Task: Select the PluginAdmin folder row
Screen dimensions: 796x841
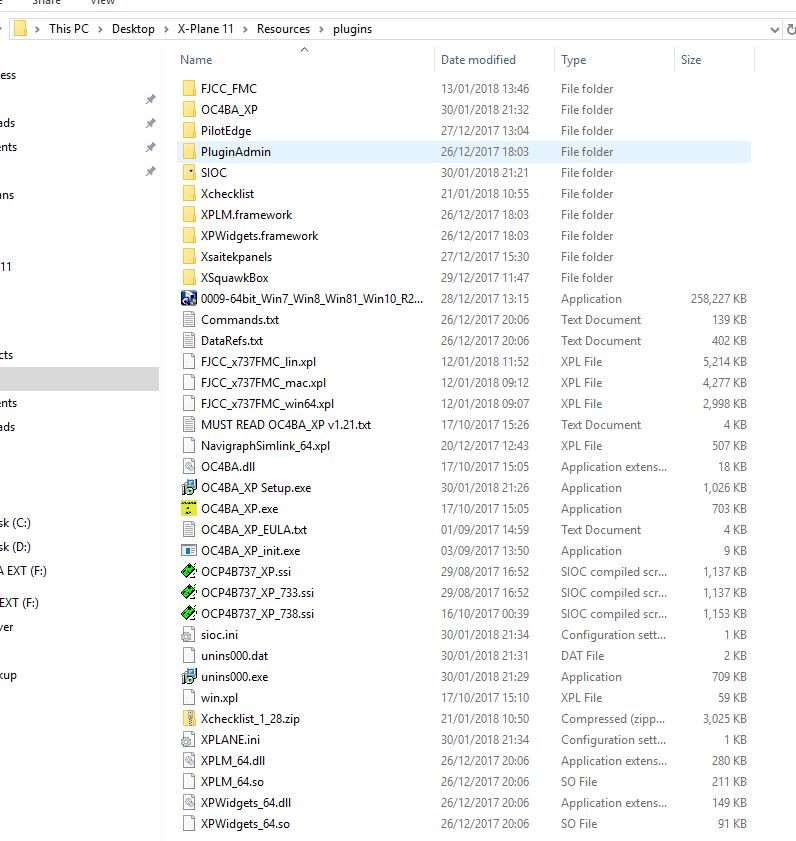Action: tap(463, 152)
